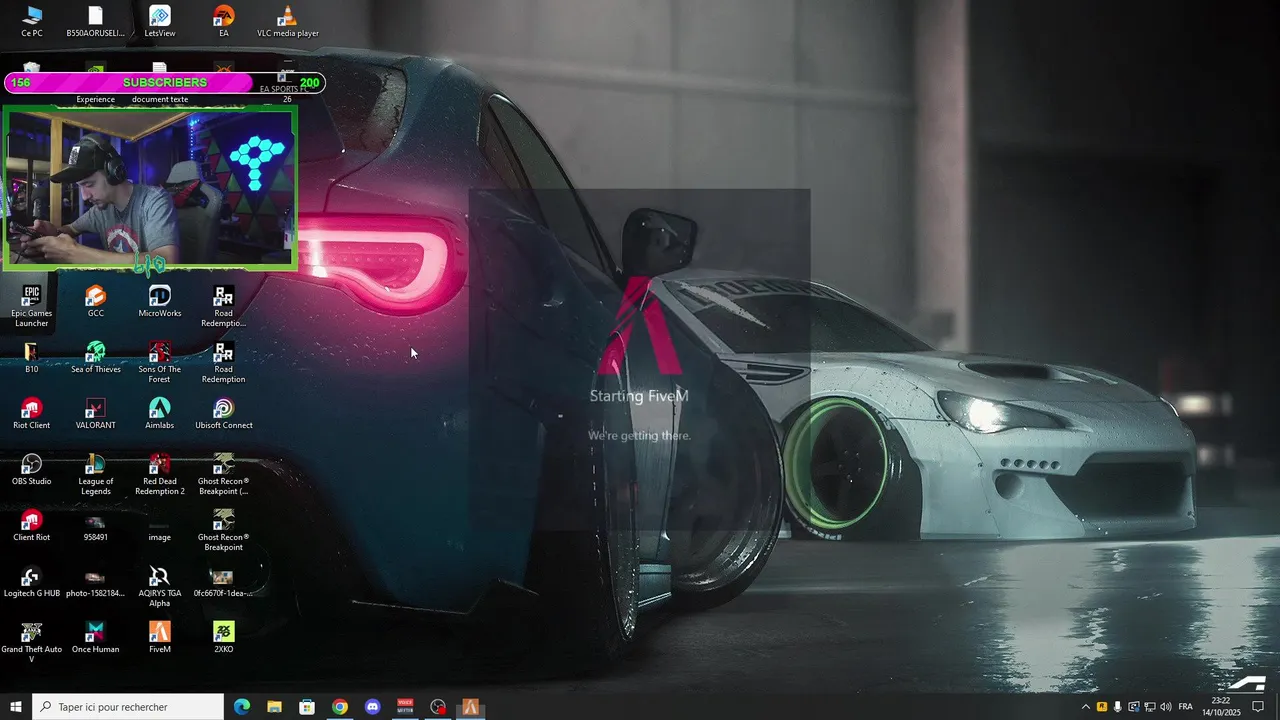
Task: Open the Rockstar Games tray icon
Action: click(x=1102, y=707)
